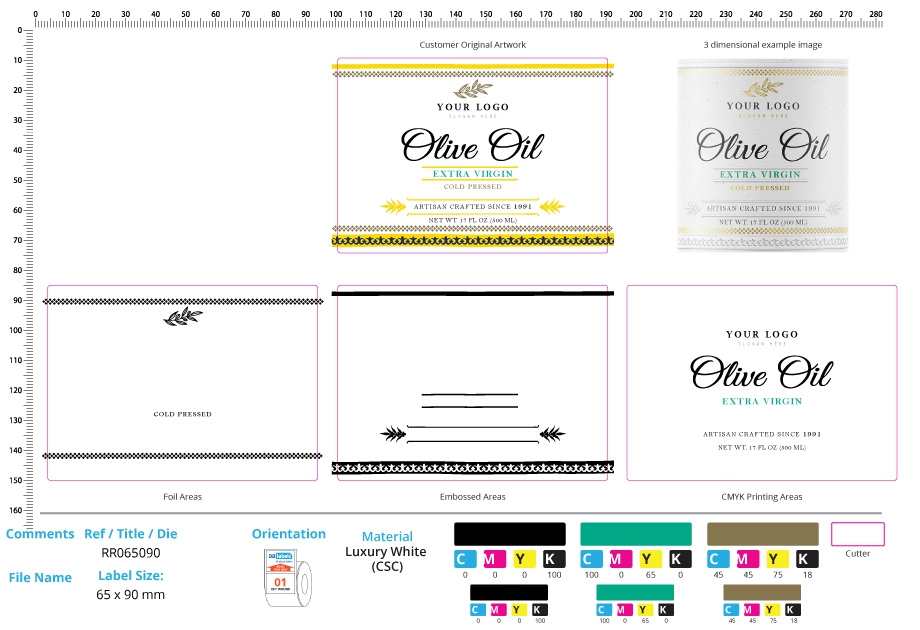Click the Comments label
Image resolution: width=920 pixels, height=630 pixels.
tap(40, 534)
